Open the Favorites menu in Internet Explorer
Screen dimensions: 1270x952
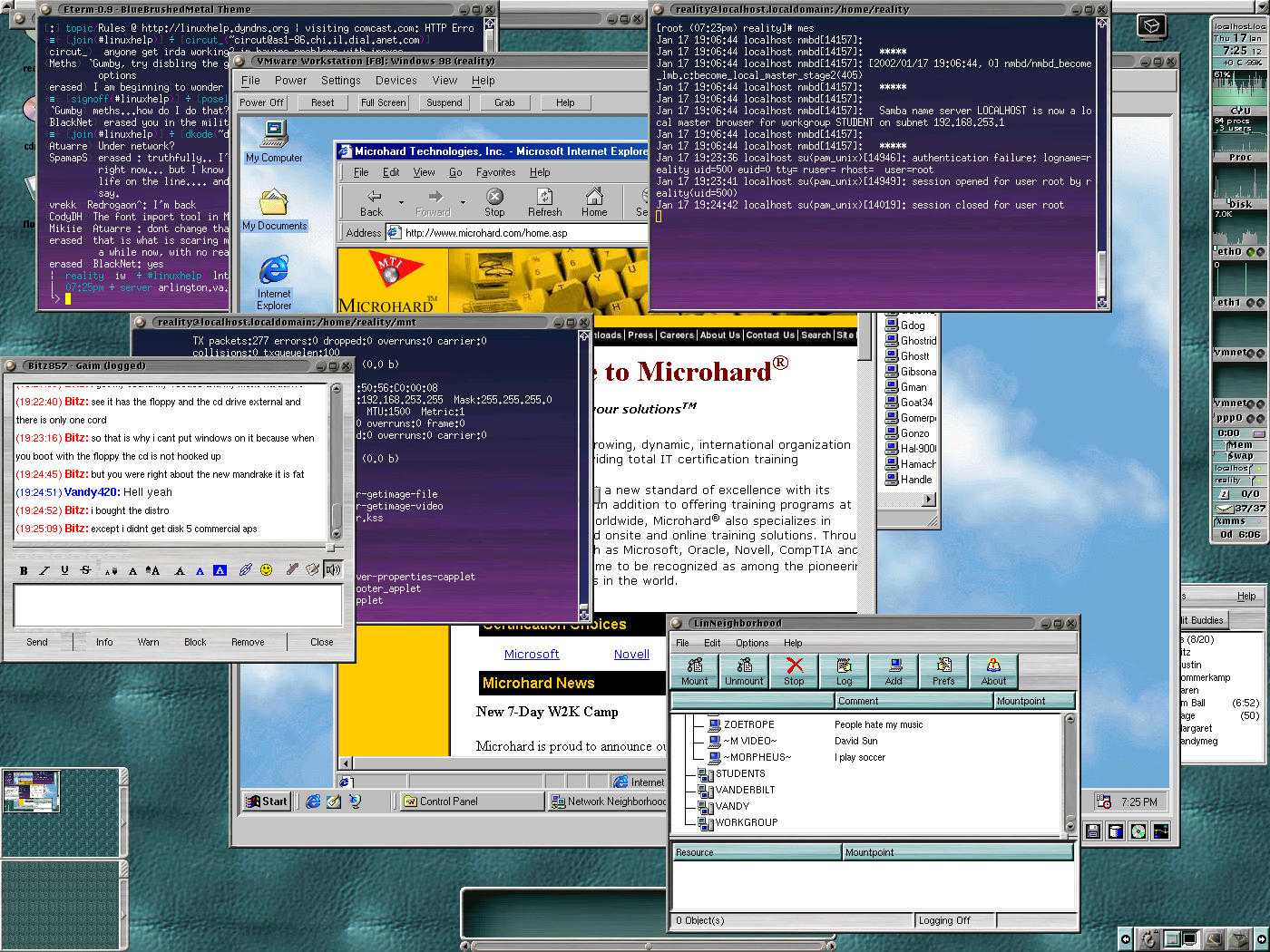(495, 172)
